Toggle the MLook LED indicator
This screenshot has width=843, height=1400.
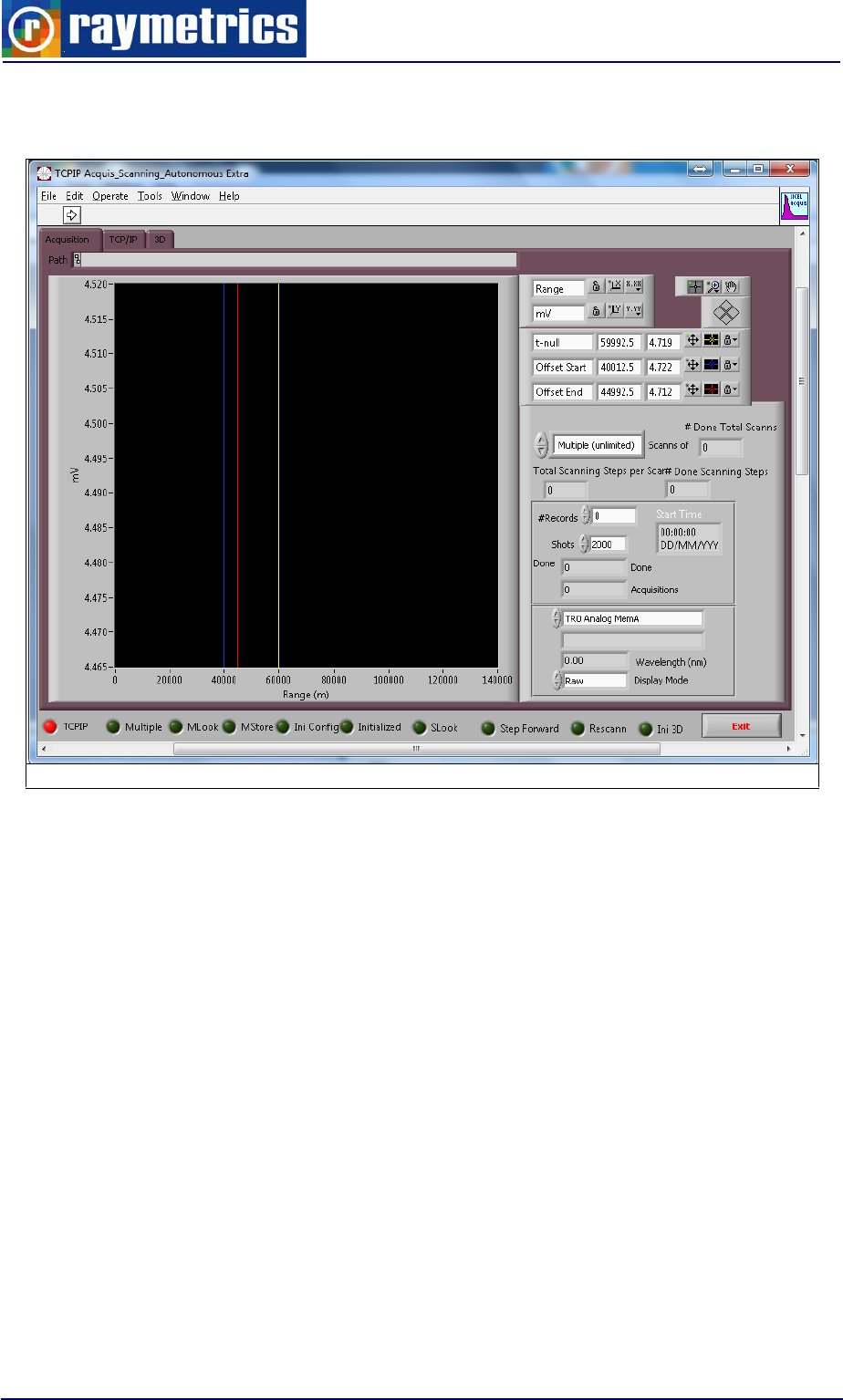pyautogui.click(x=176, y=727)
